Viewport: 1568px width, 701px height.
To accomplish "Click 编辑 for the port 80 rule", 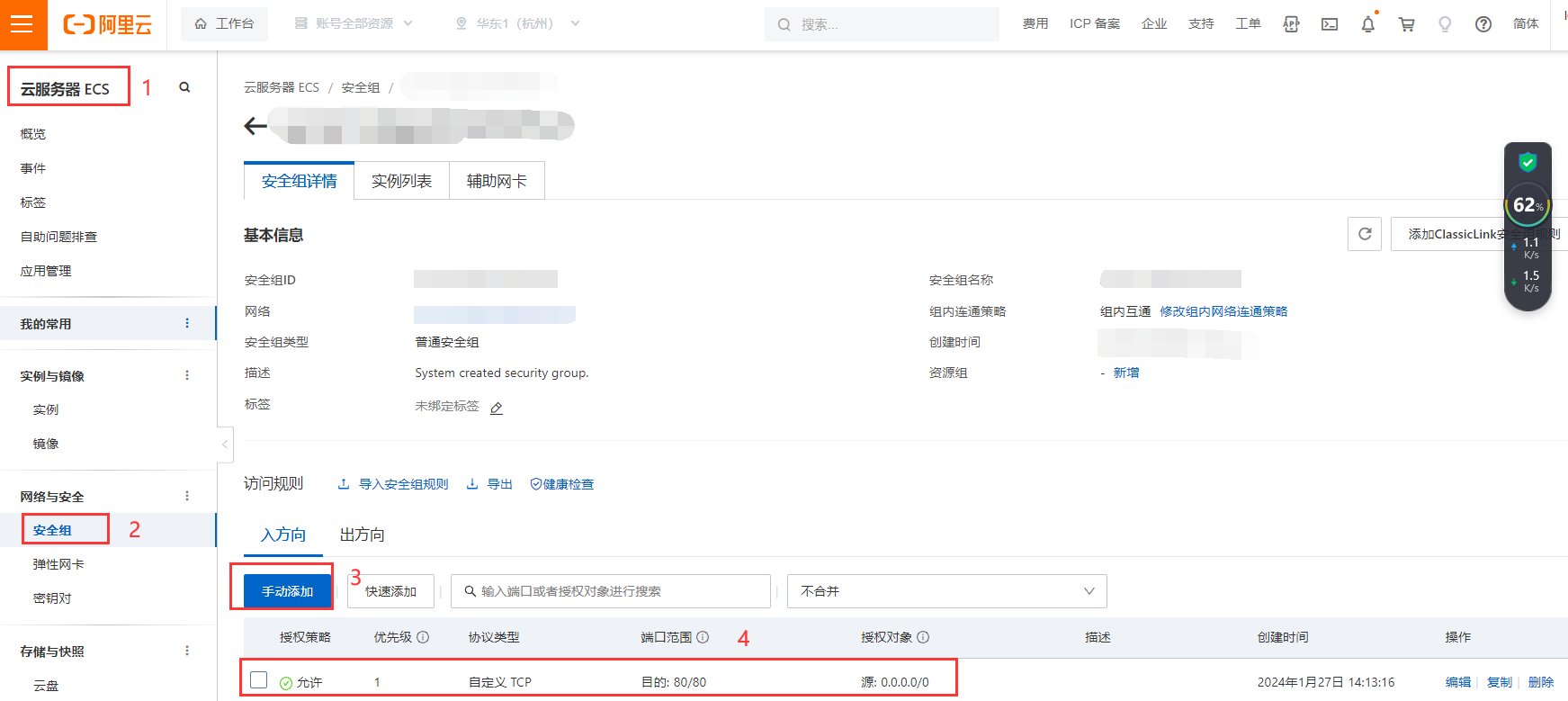I will pos(1458,682).
